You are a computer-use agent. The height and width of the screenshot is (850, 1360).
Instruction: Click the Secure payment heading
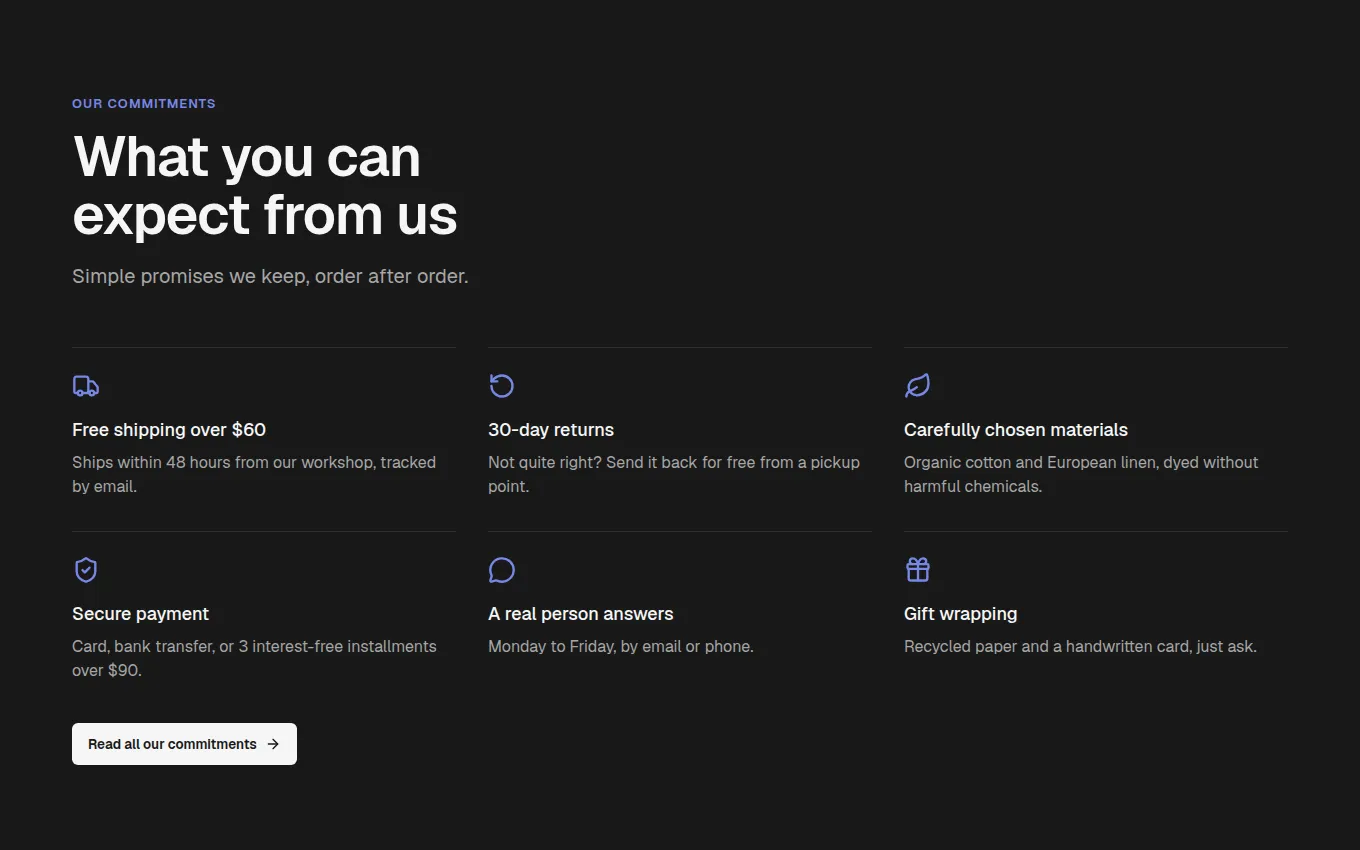pos(141,614)
